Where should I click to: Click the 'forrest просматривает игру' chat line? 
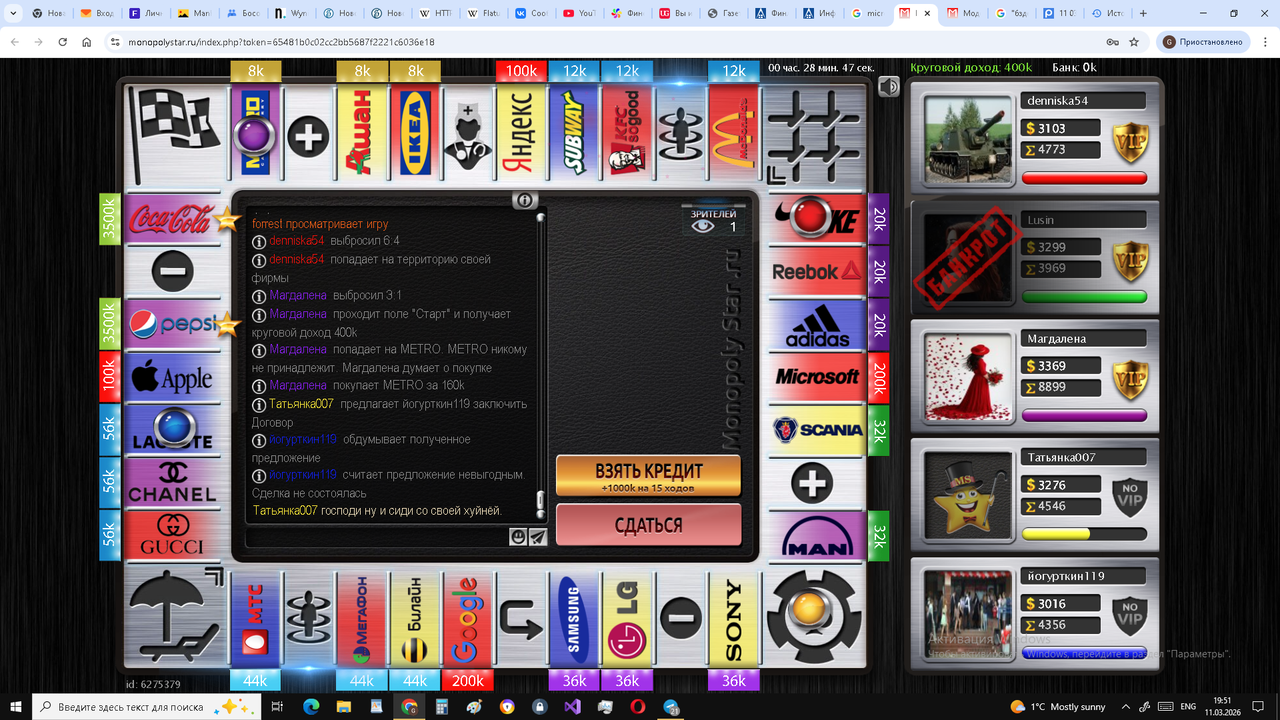pos(320,224)
